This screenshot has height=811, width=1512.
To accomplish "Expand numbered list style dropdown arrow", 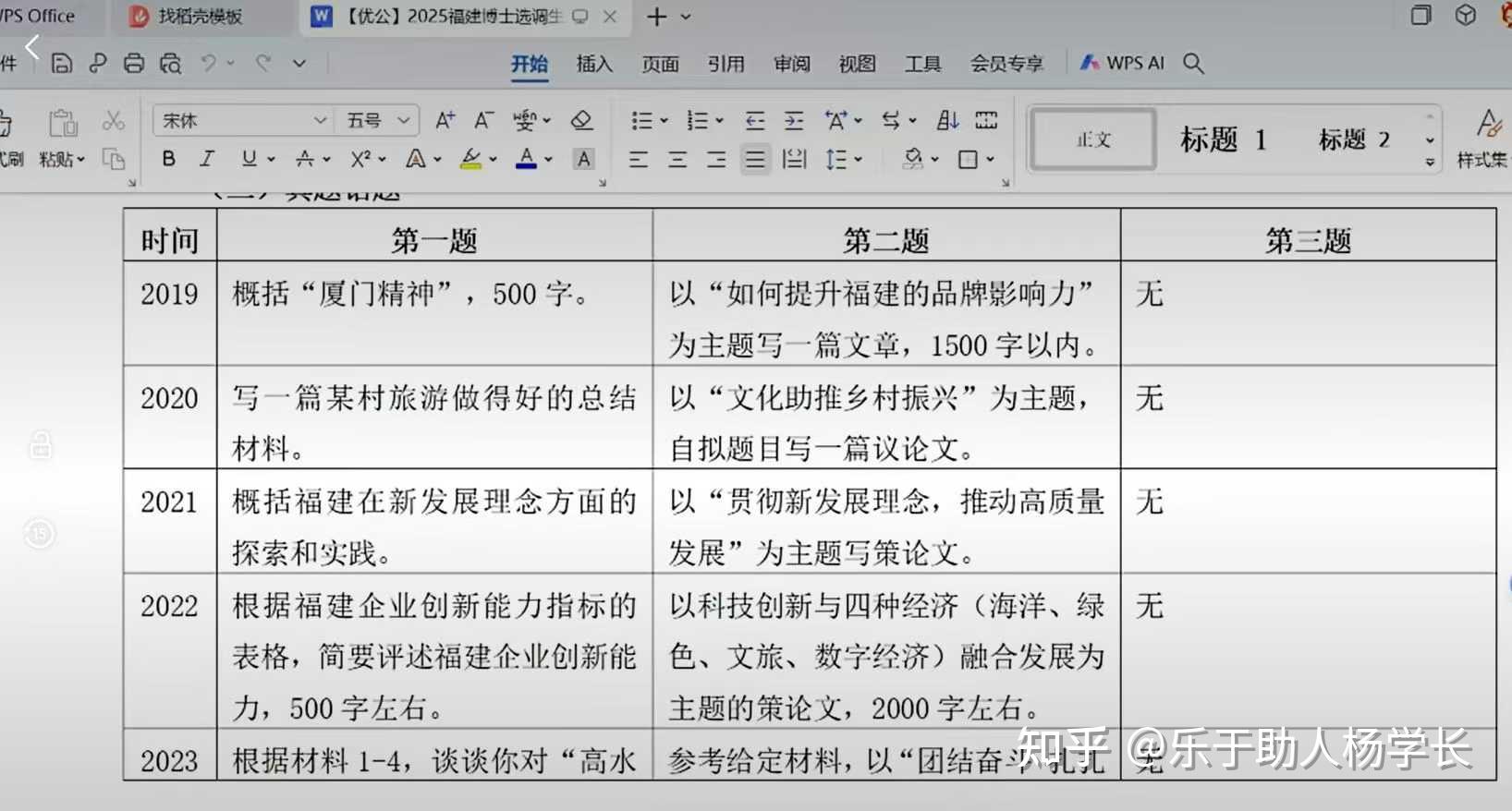I will pos(719,121).
